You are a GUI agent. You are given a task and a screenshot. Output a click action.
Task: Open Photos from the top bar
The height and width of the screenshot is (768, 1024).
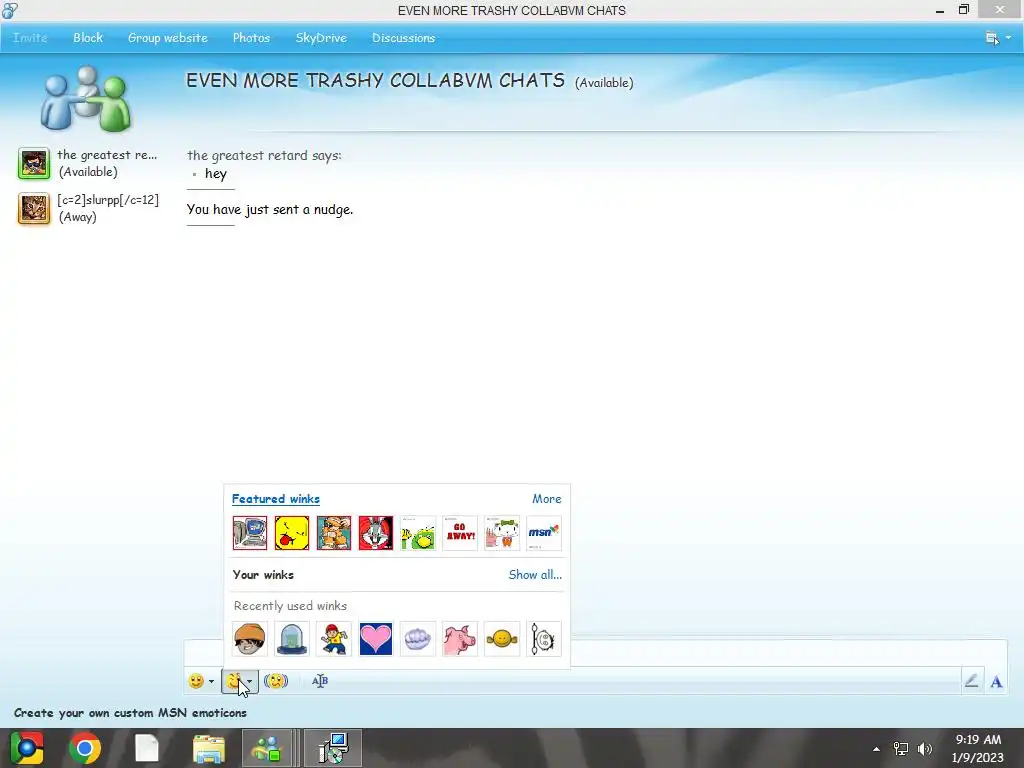[x=251, y=38]
